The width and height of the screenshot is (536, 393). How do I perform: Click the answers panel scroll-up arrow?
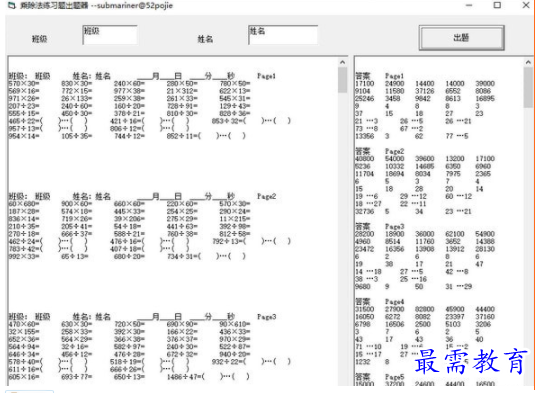click(528, 62)
